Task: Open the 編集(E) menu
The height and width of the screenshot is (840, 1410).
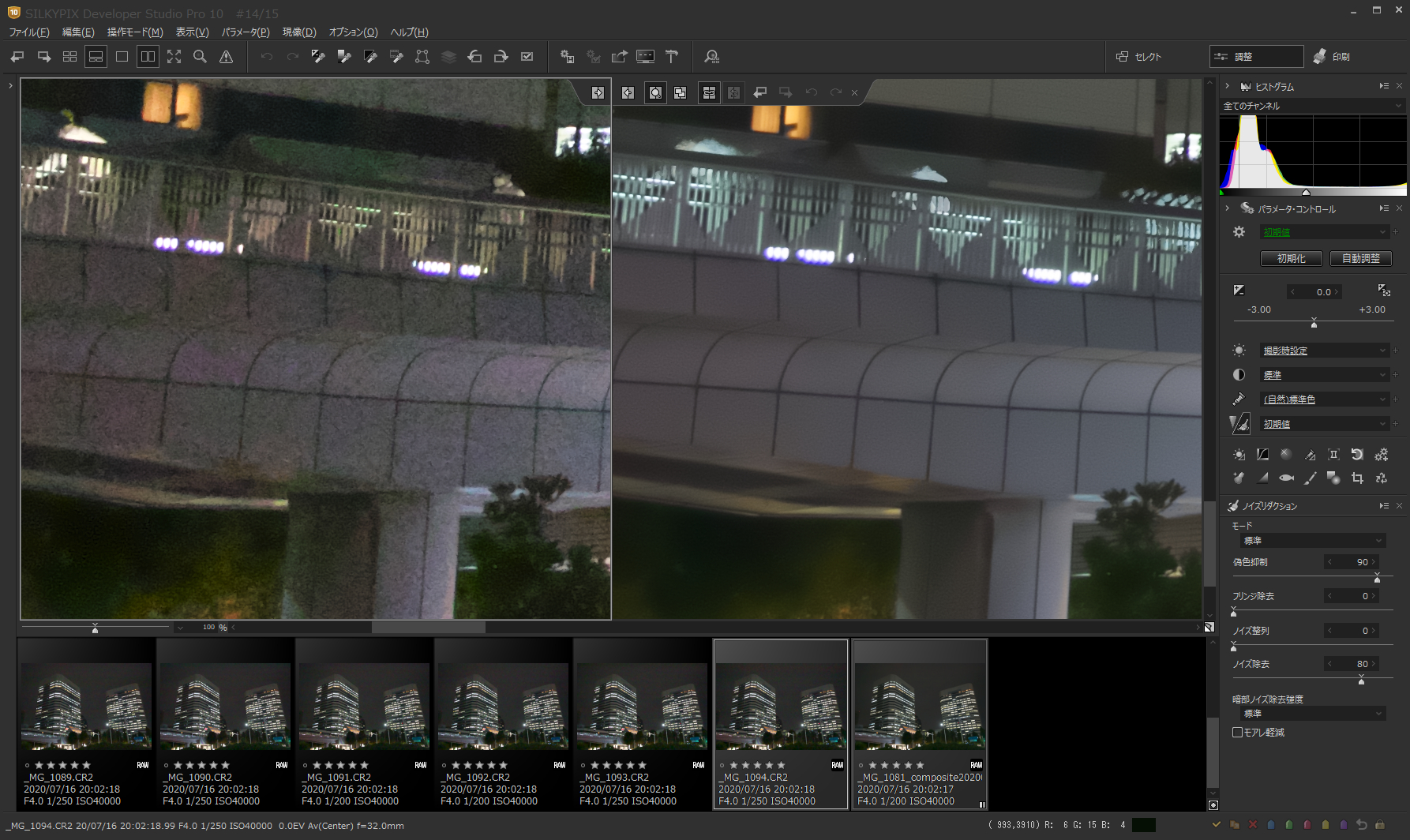Action: [x=78, y=32]
